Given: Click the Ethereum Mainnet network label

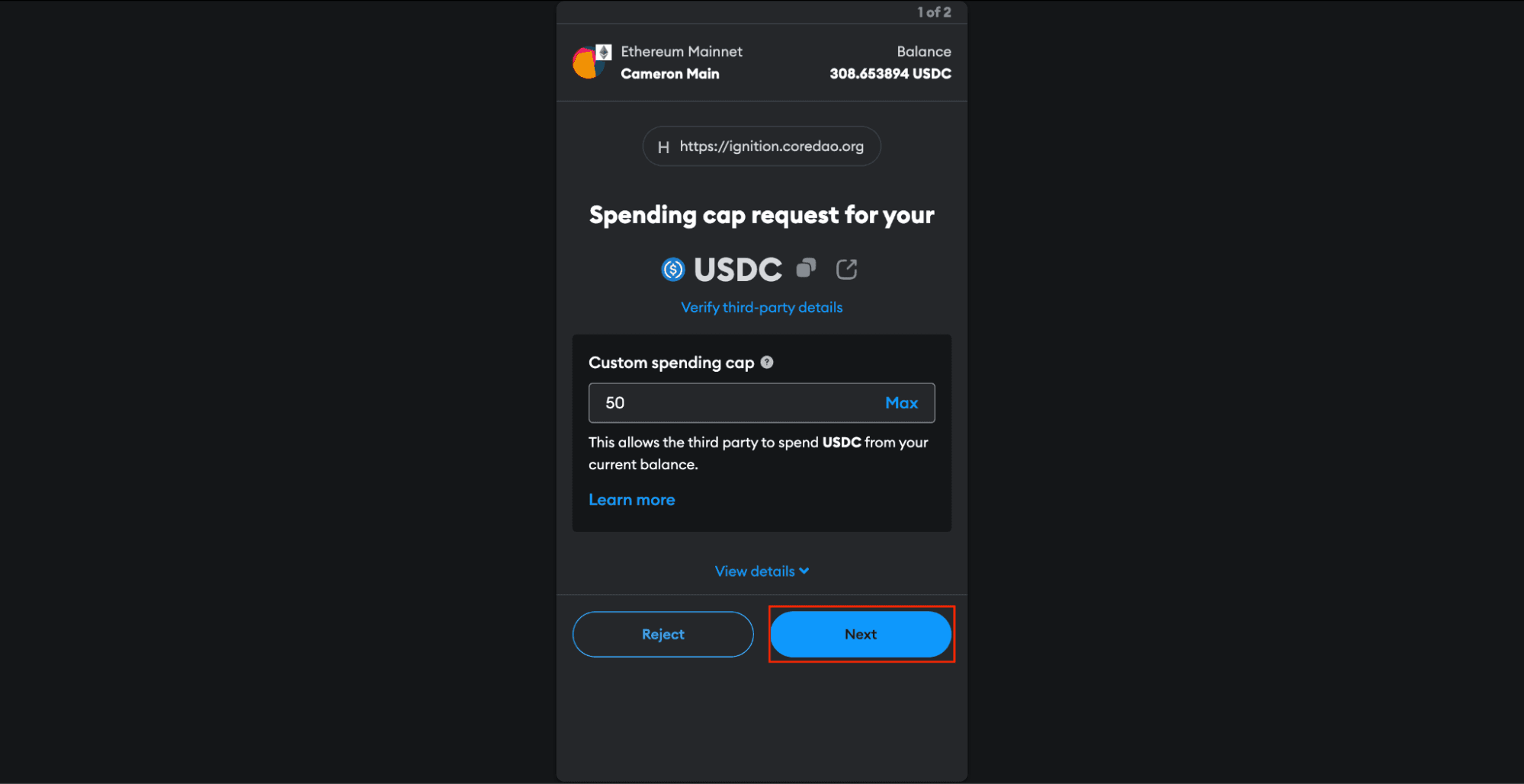Looking at the screenshot, I should pyautogui.click(x=682, y=52).
